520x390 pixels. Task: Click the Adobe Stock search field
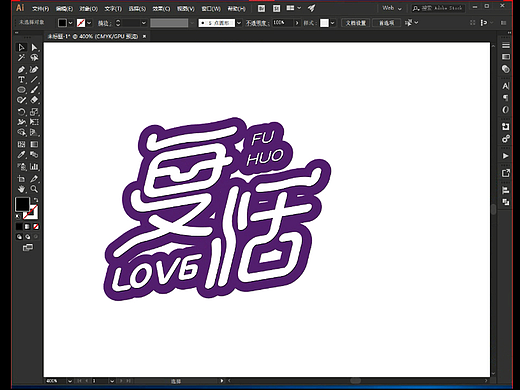coord(438,8)
